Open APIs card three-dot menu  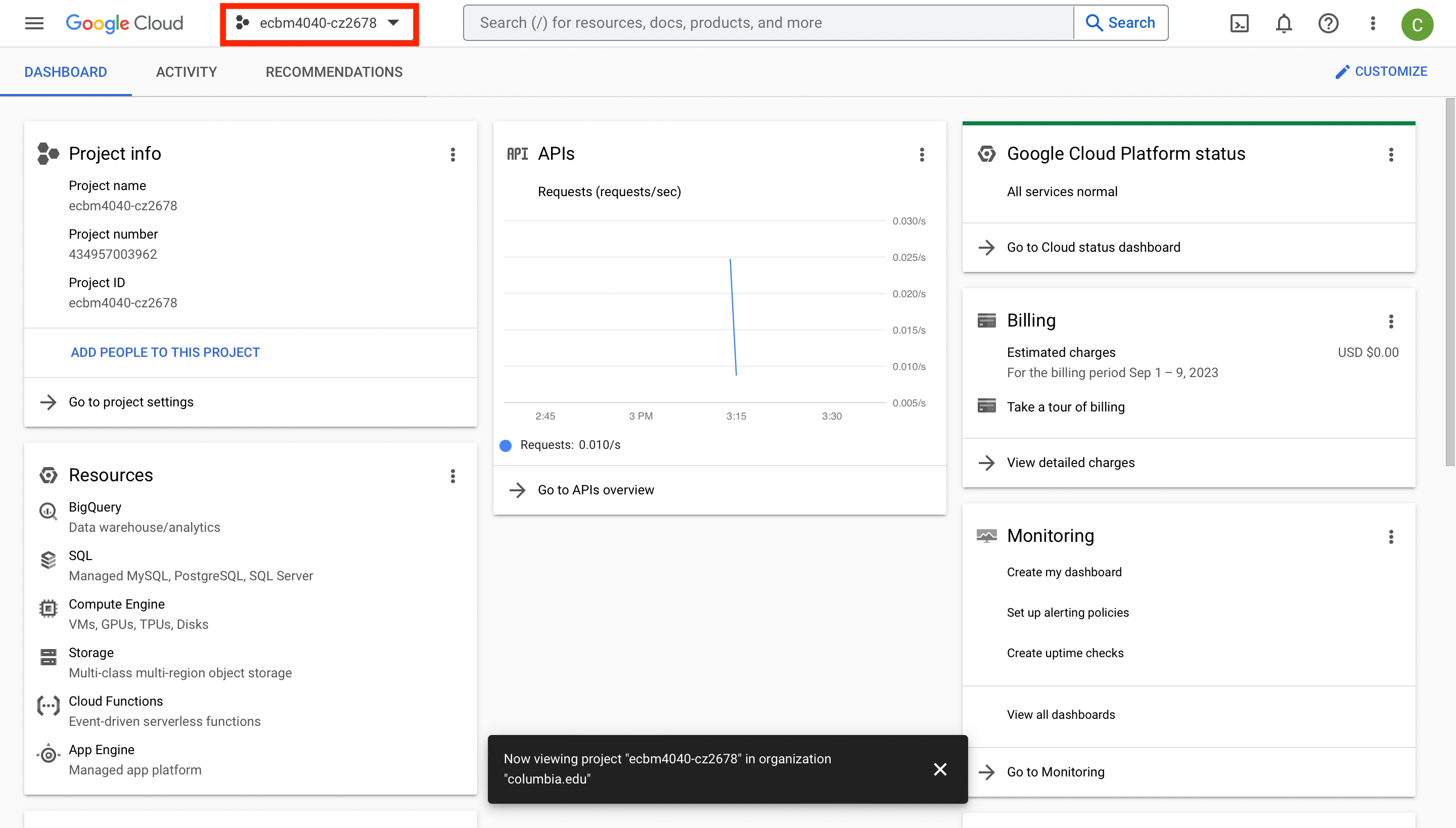(922, 155)
